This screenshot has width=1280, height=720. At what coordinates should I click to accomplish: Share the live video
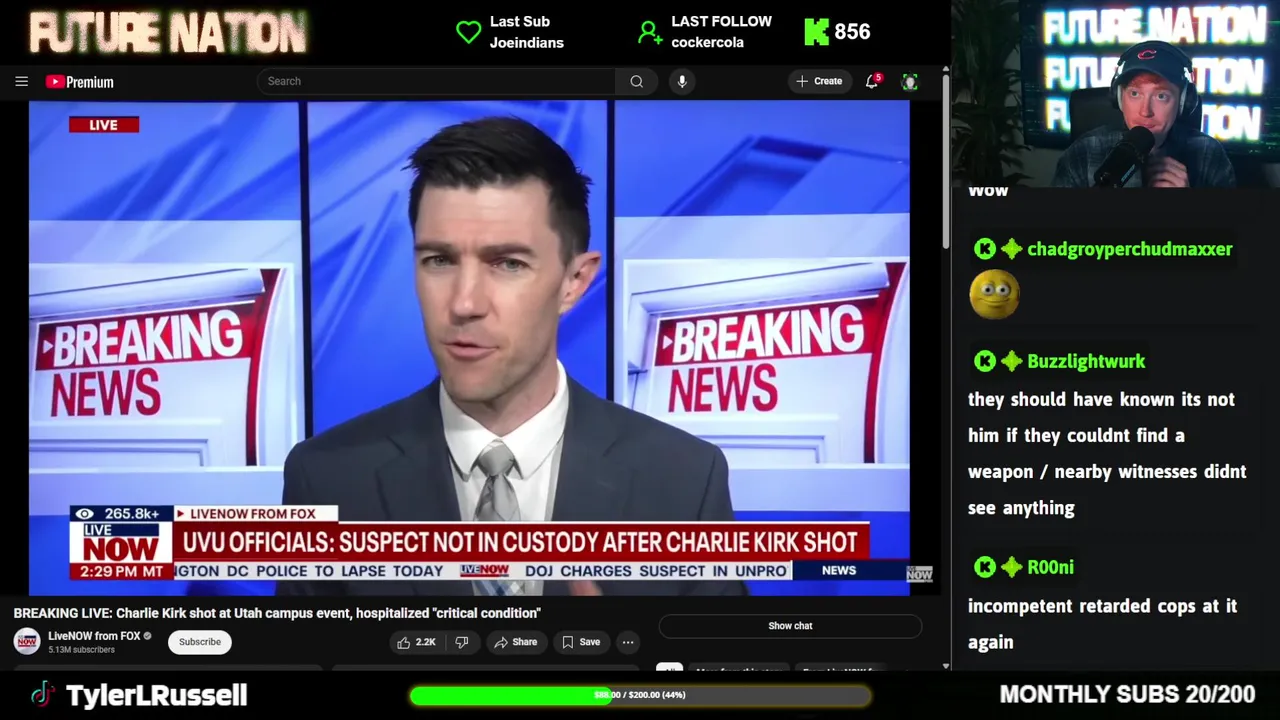(x=516, y=642)
